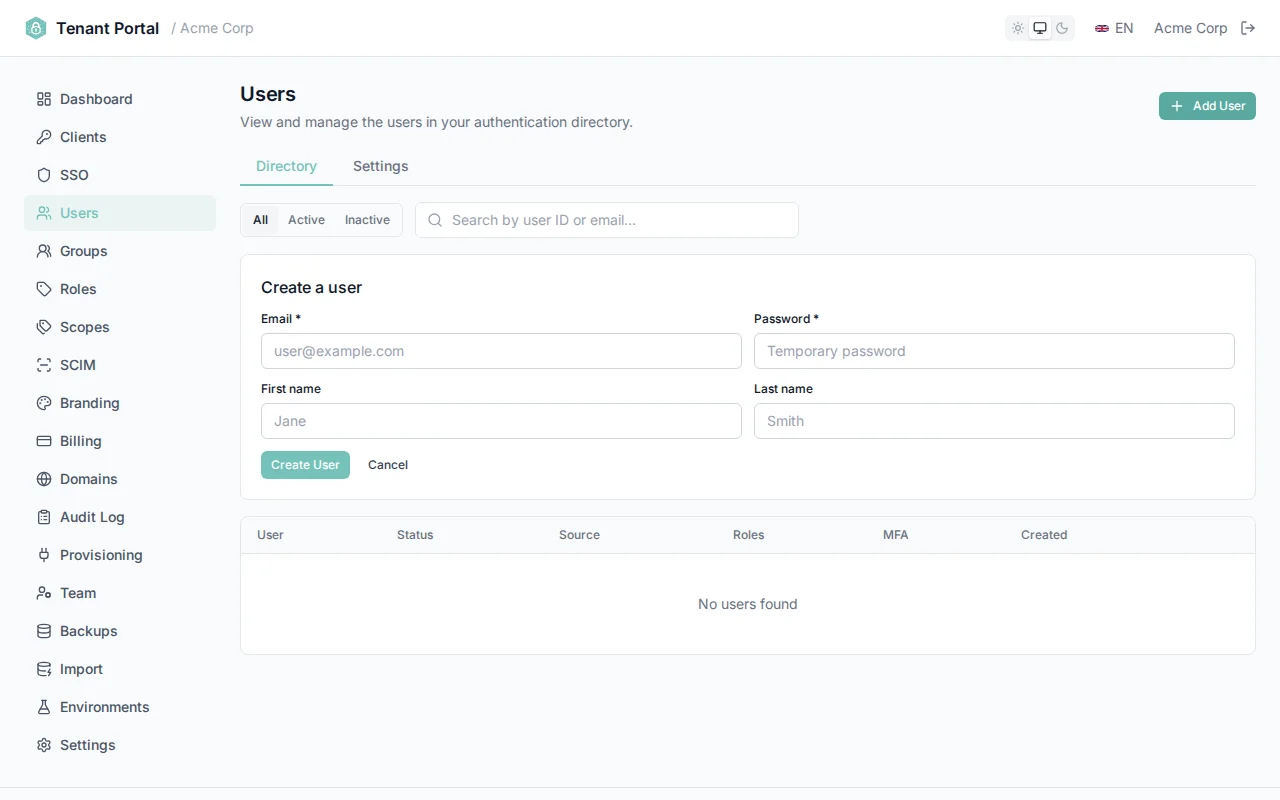
Task: Focus the First name input field
Action: click(x=501, y=421)
